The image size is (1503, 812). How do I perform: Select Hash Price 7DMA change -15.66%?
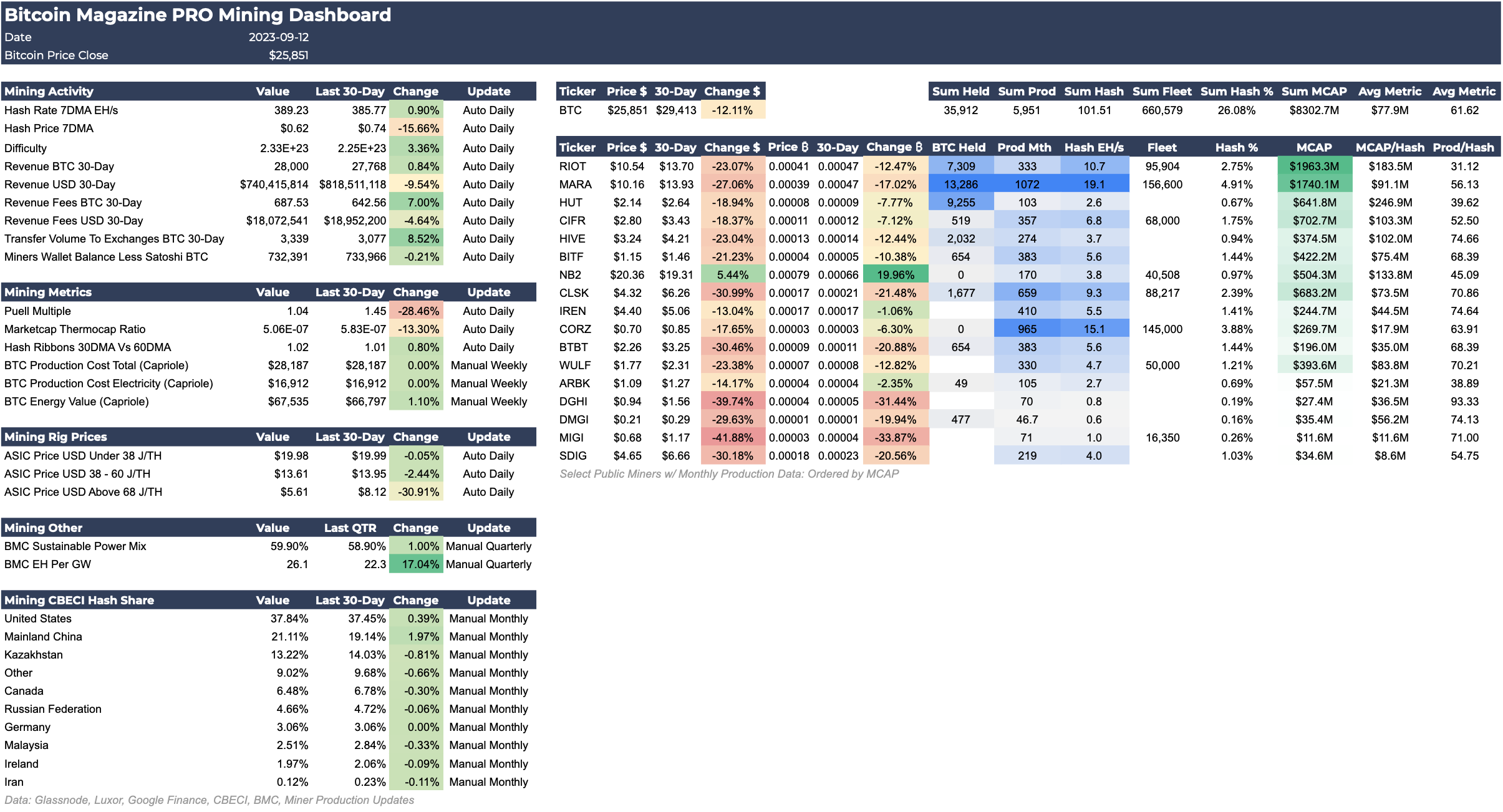click(416, 128)
